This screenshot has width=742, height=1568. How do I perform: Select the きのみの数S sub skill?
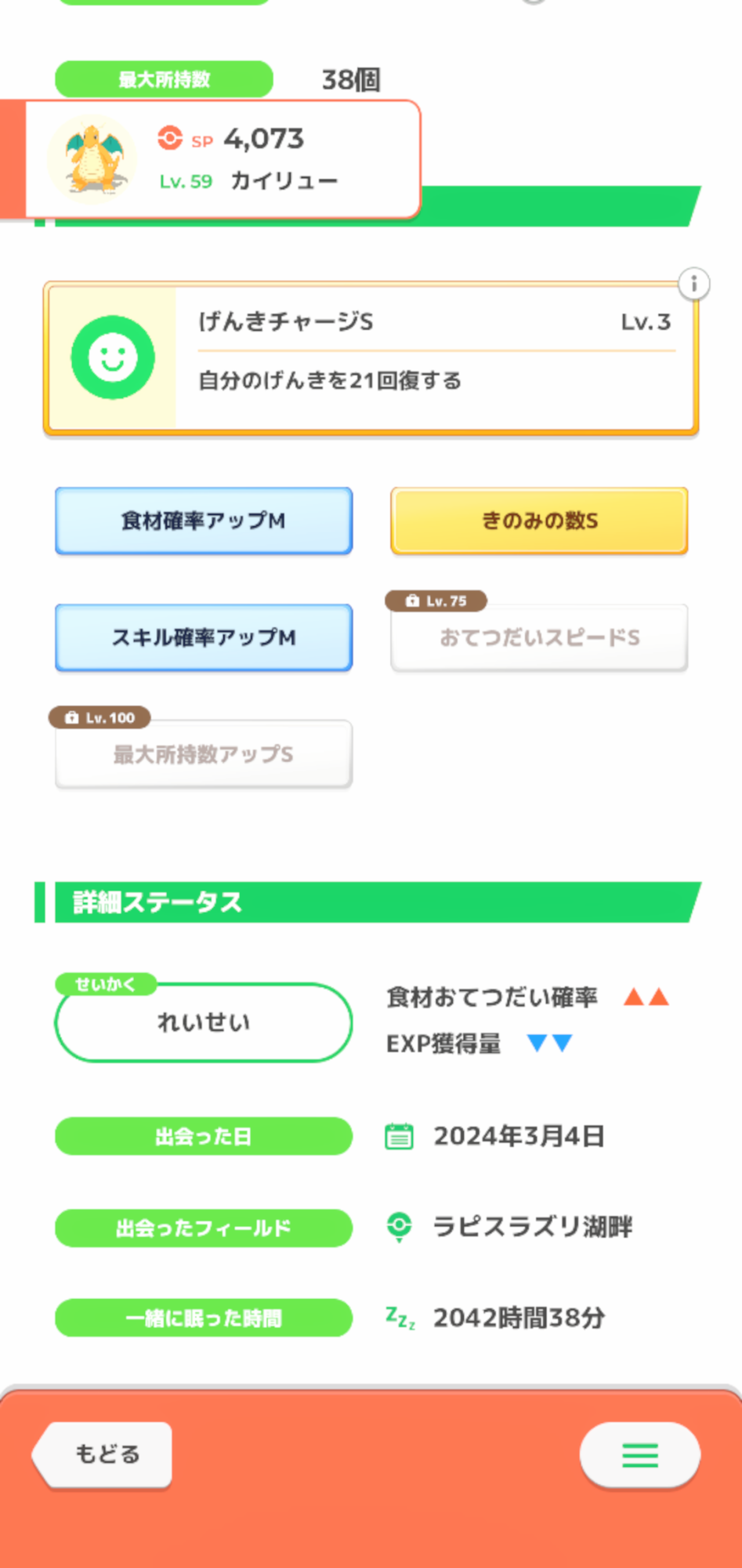click(x=539, y=521)
